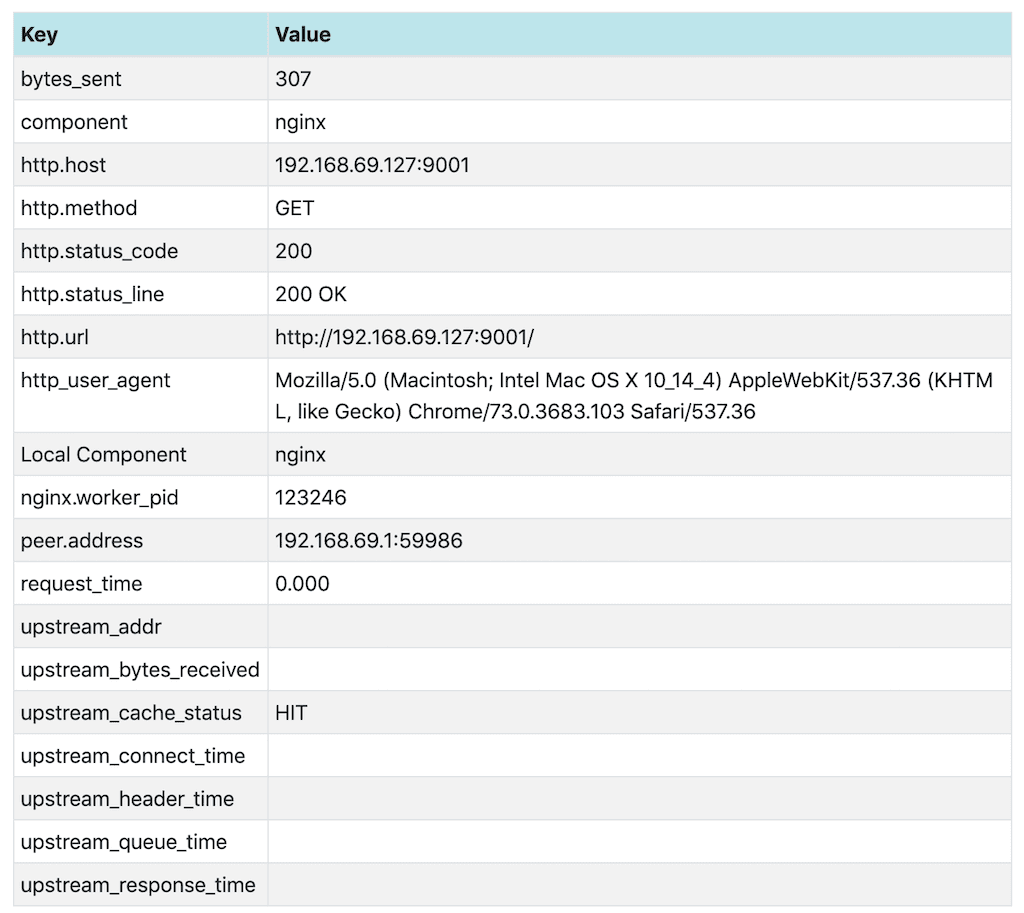Viewport: 1024px width, 913px height.
Task: Select the 200 OK status line value
Action: 311,294
